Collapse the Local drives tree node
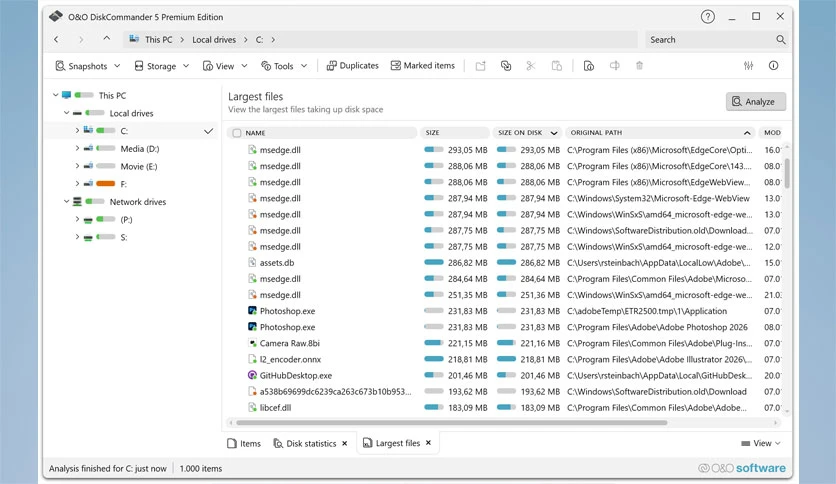Screen dimensions: 836x484 pyautogui.click(x=66, y=113)
